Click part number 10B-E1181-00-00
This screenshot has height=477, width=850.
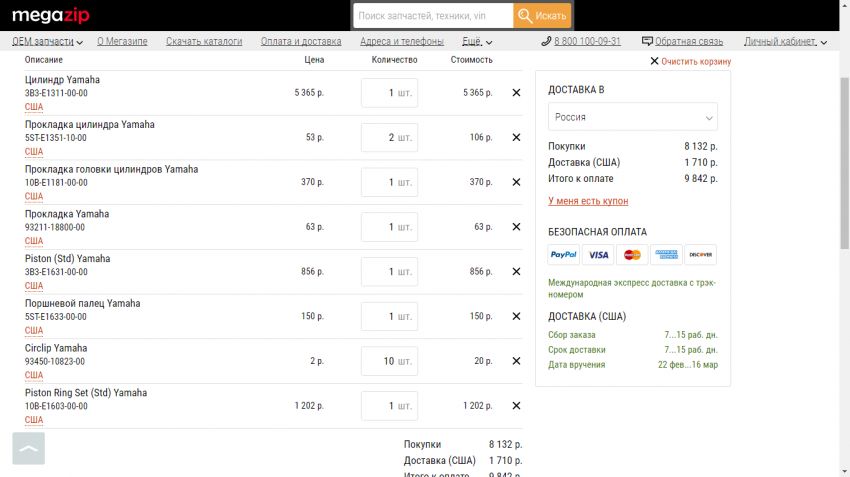point(56,183)
